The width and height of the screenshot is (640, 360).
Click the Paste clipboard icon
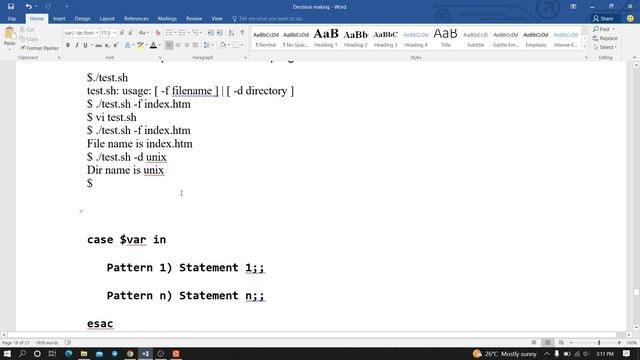(x=9, y=33)
